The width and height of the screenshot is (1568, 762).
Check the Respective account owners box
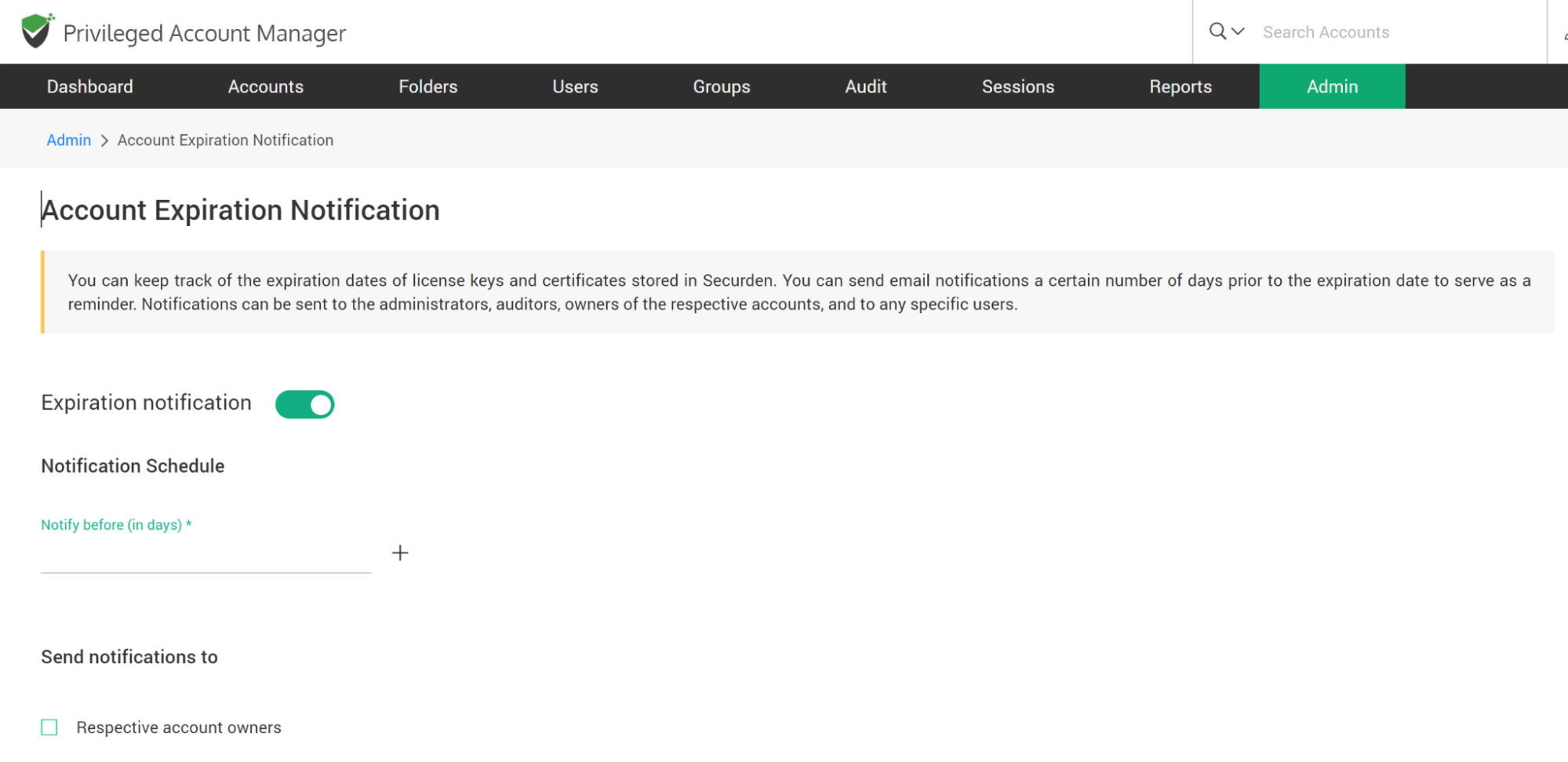(49, 727)
